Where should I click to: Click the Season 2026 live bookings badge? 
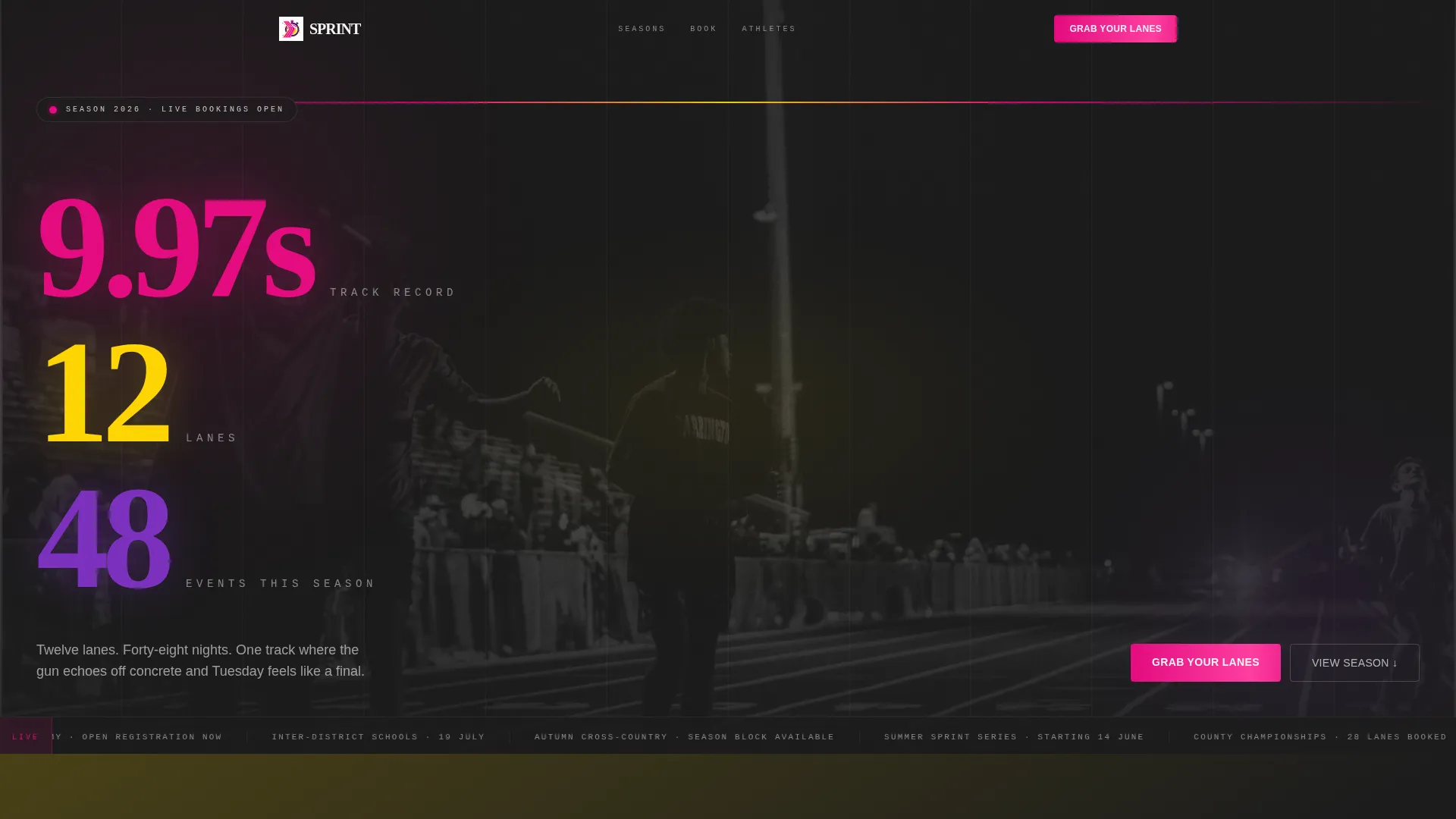(167, 109)
